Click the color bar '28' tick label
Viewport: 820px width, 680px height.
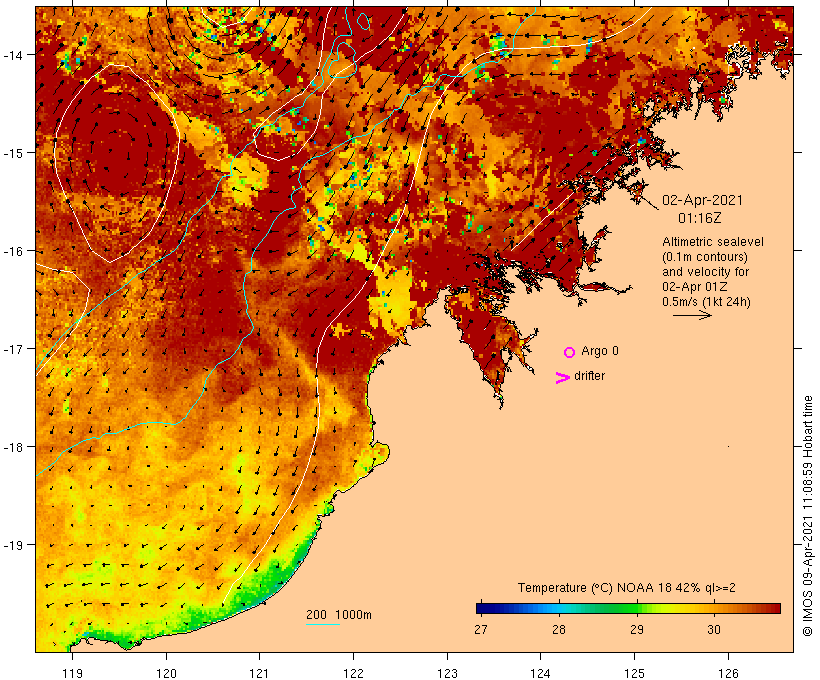tap(559, 630)
